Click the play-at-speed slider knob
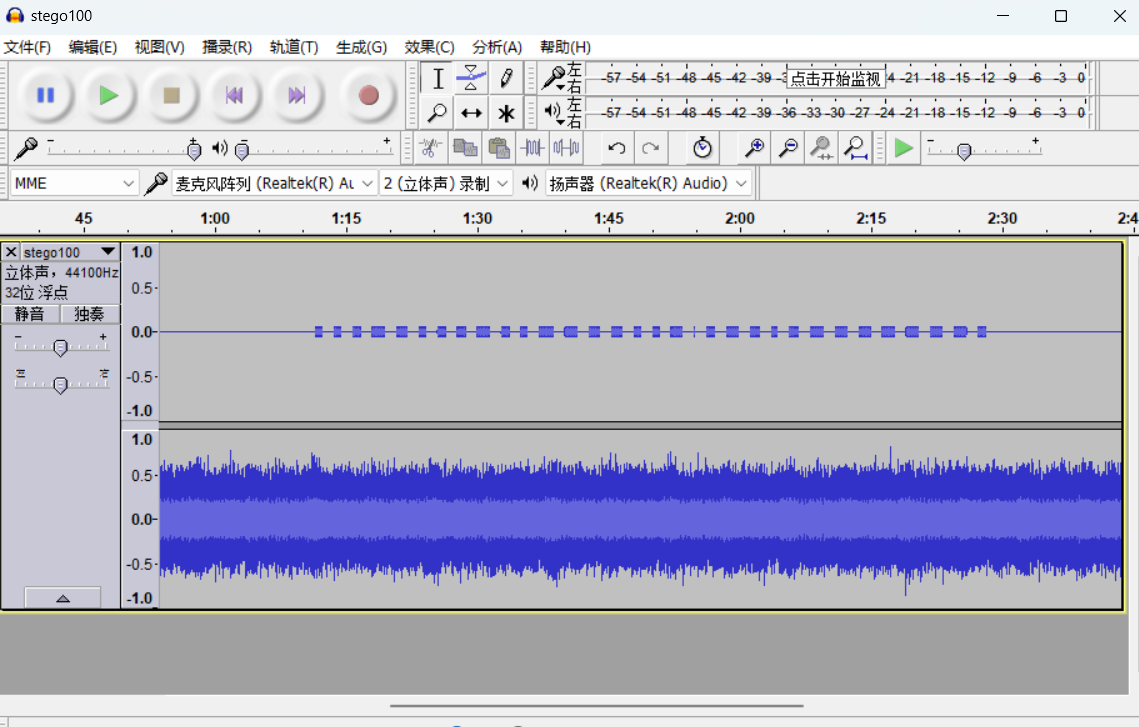The width and height of the screenshot is (1139, 727). tap(964, 152)
